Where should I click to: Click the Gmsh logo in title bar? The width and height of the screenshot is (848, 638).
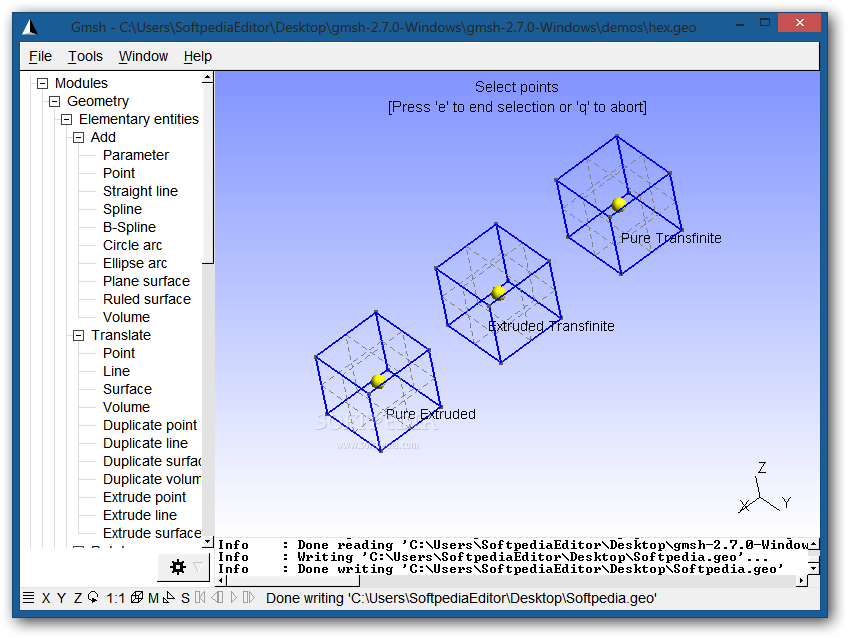tap(30, 26)
